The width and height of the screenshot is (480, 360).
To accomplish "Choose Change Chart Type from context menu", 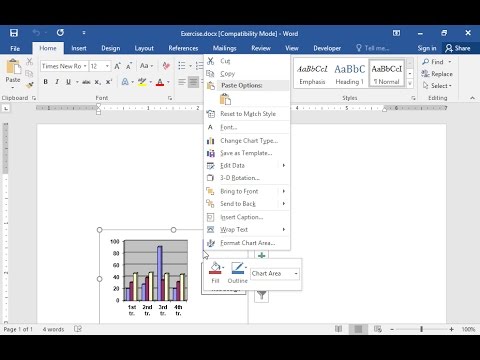I will point(247,141).
